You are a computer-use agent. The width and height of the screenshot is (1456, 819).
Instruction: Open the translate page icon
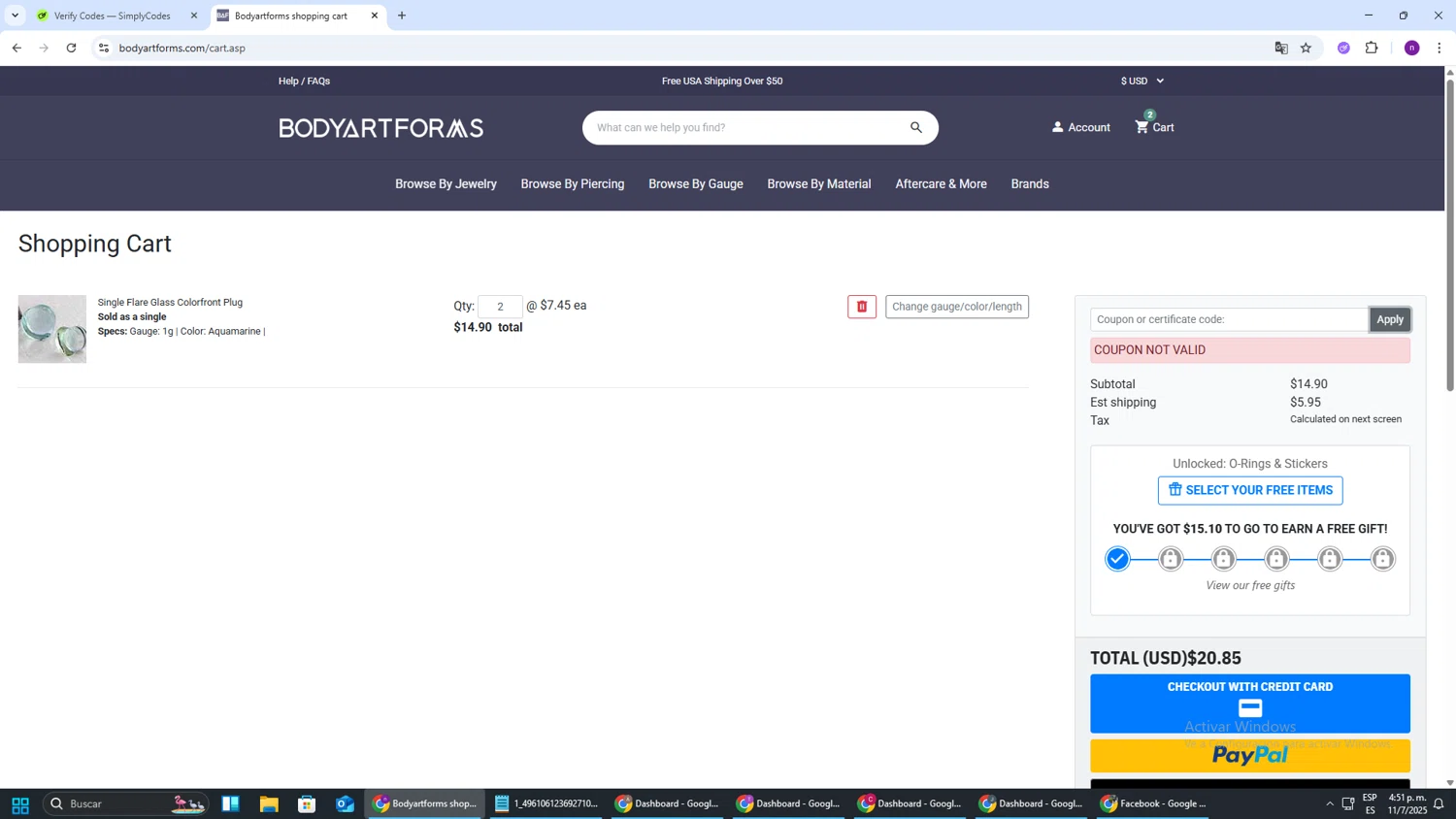pyautogui.click(x=1281, y=48)
